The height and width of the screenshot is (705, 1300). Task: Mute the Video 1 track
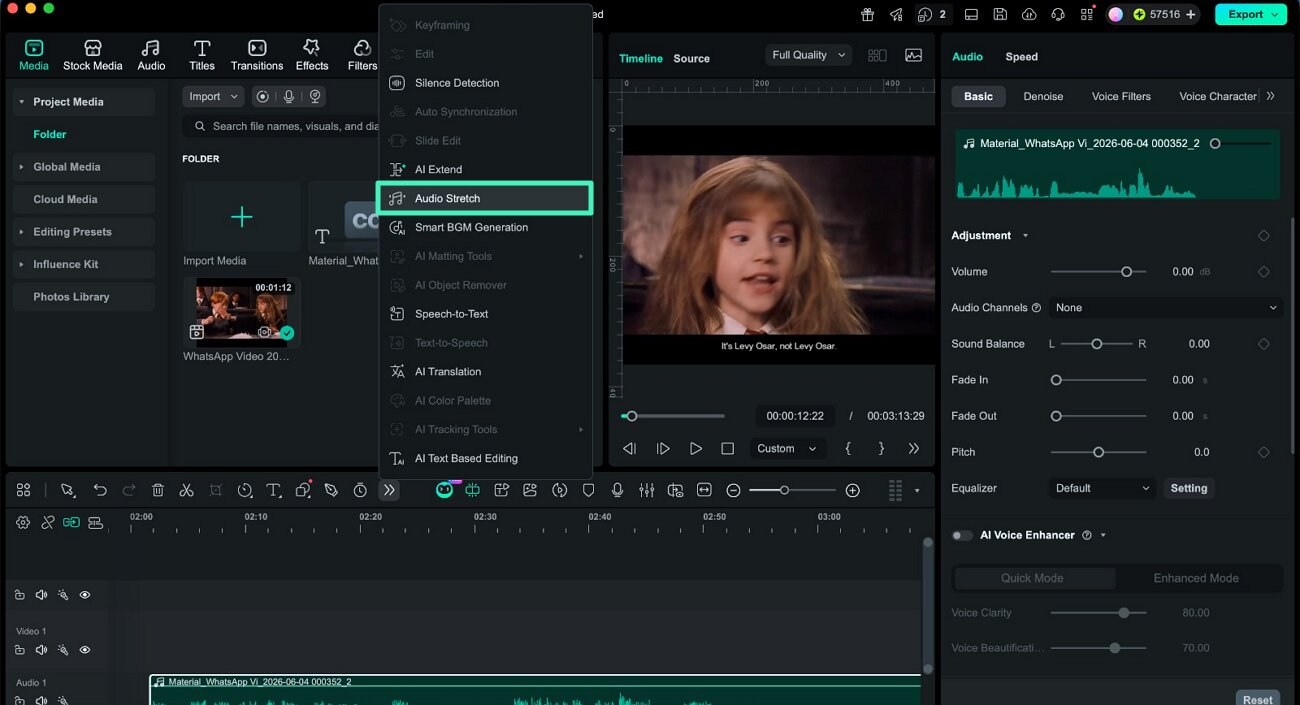tap(41, 650)
